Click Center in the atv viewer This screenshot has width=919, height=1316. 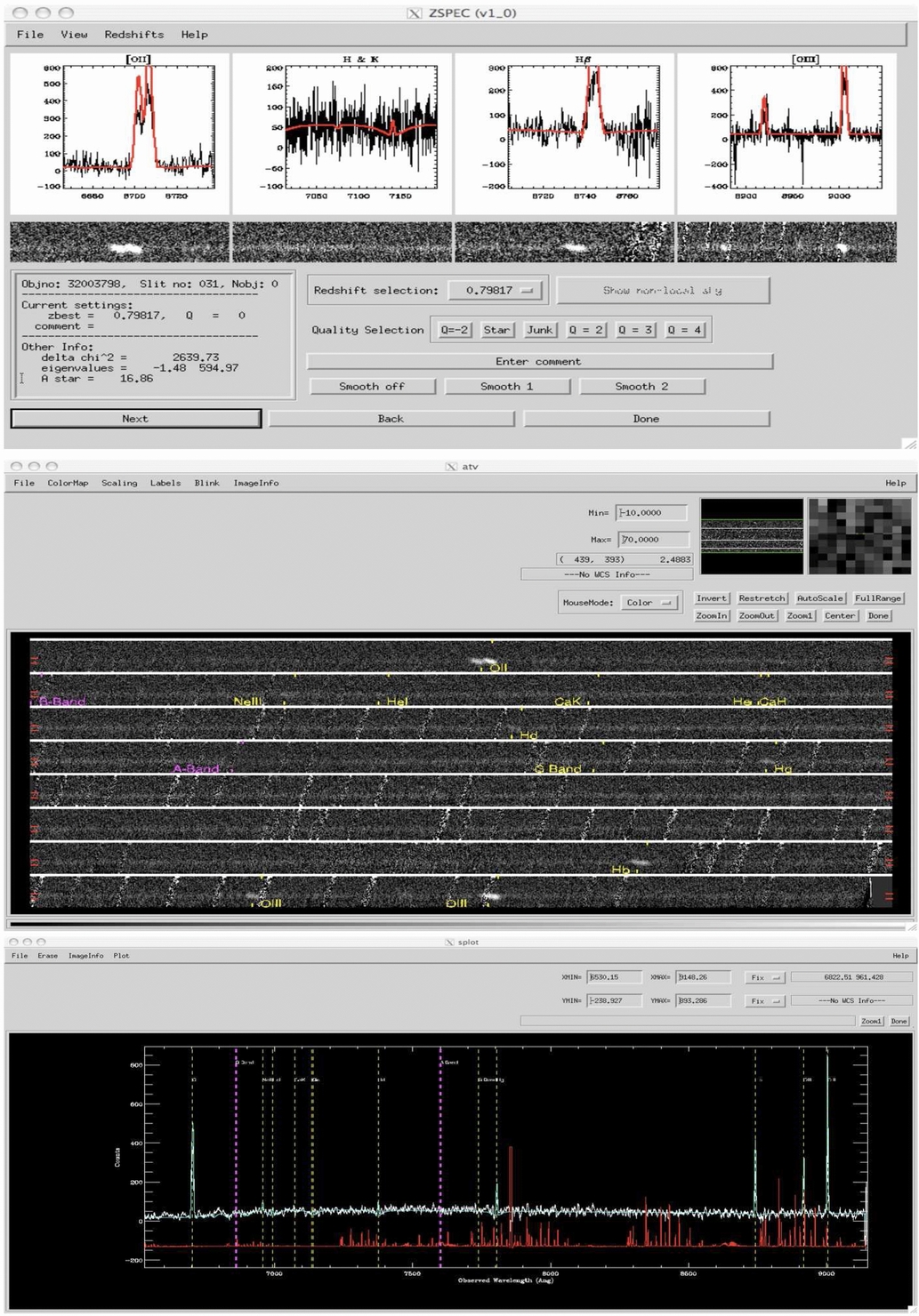(x=840, y=615)
